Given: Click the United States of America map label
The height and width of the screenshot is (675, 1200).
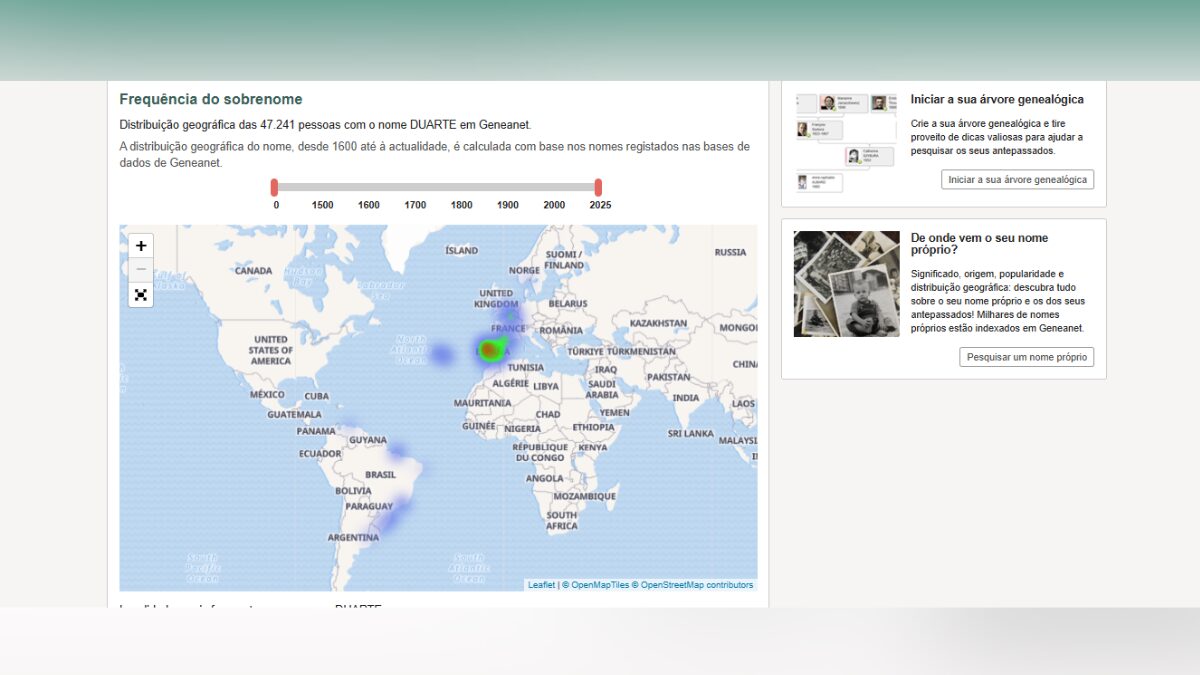Looking at the screenshot, I should point(270,350).
